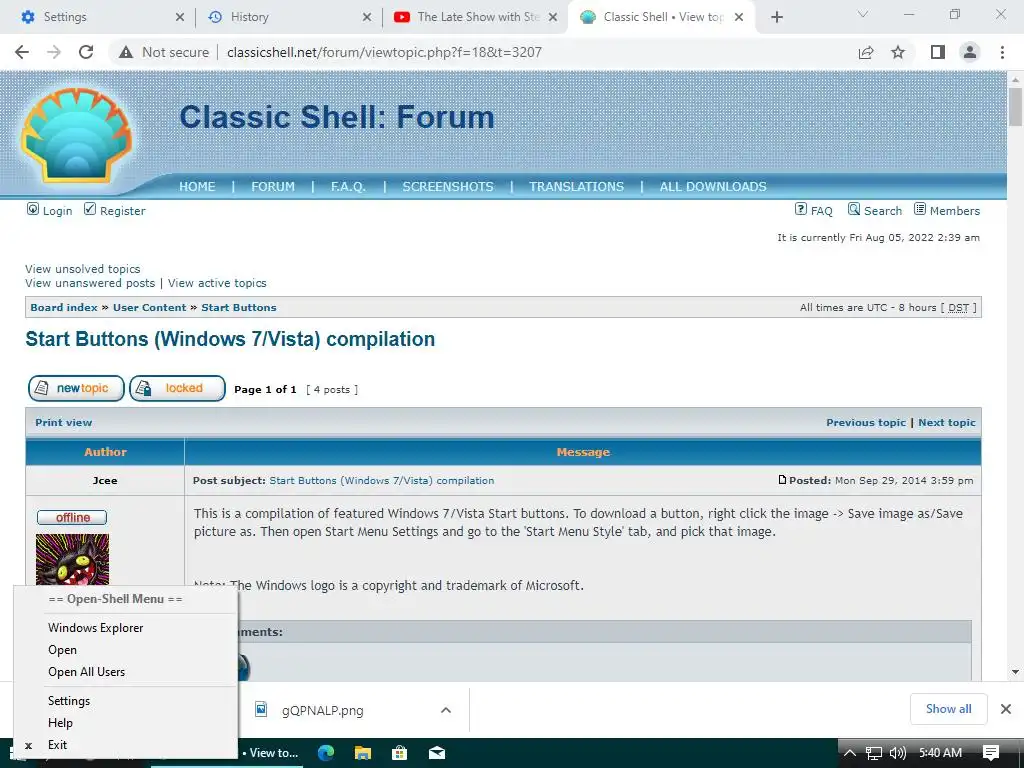
Task: Click the Login link
Action: coord(50,210)
